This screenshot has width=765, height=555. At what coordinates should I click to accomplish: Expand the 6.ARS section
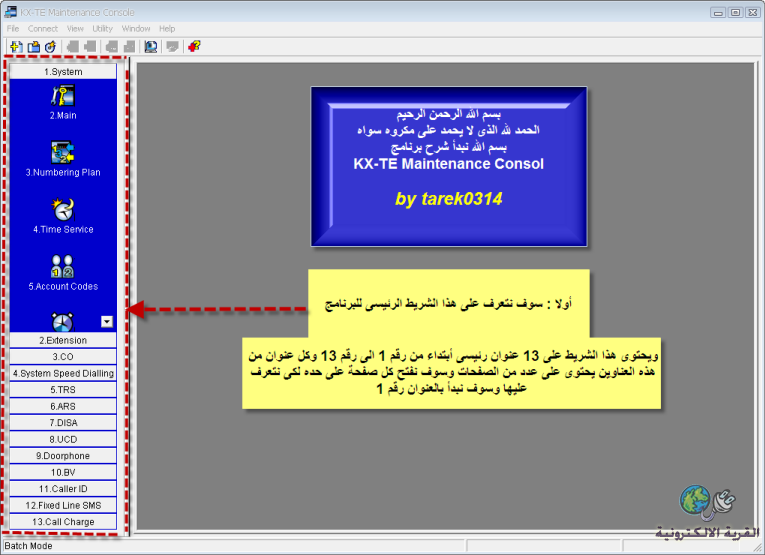coord(63,407)
